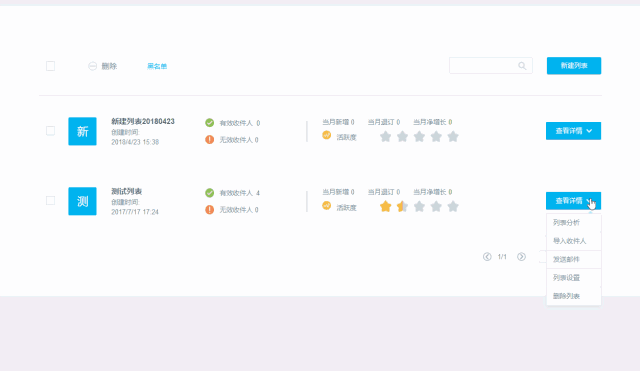Click the blue 测 list avatar
The height and width of the screenshot is (371, 640).
[x=82, y=201]
